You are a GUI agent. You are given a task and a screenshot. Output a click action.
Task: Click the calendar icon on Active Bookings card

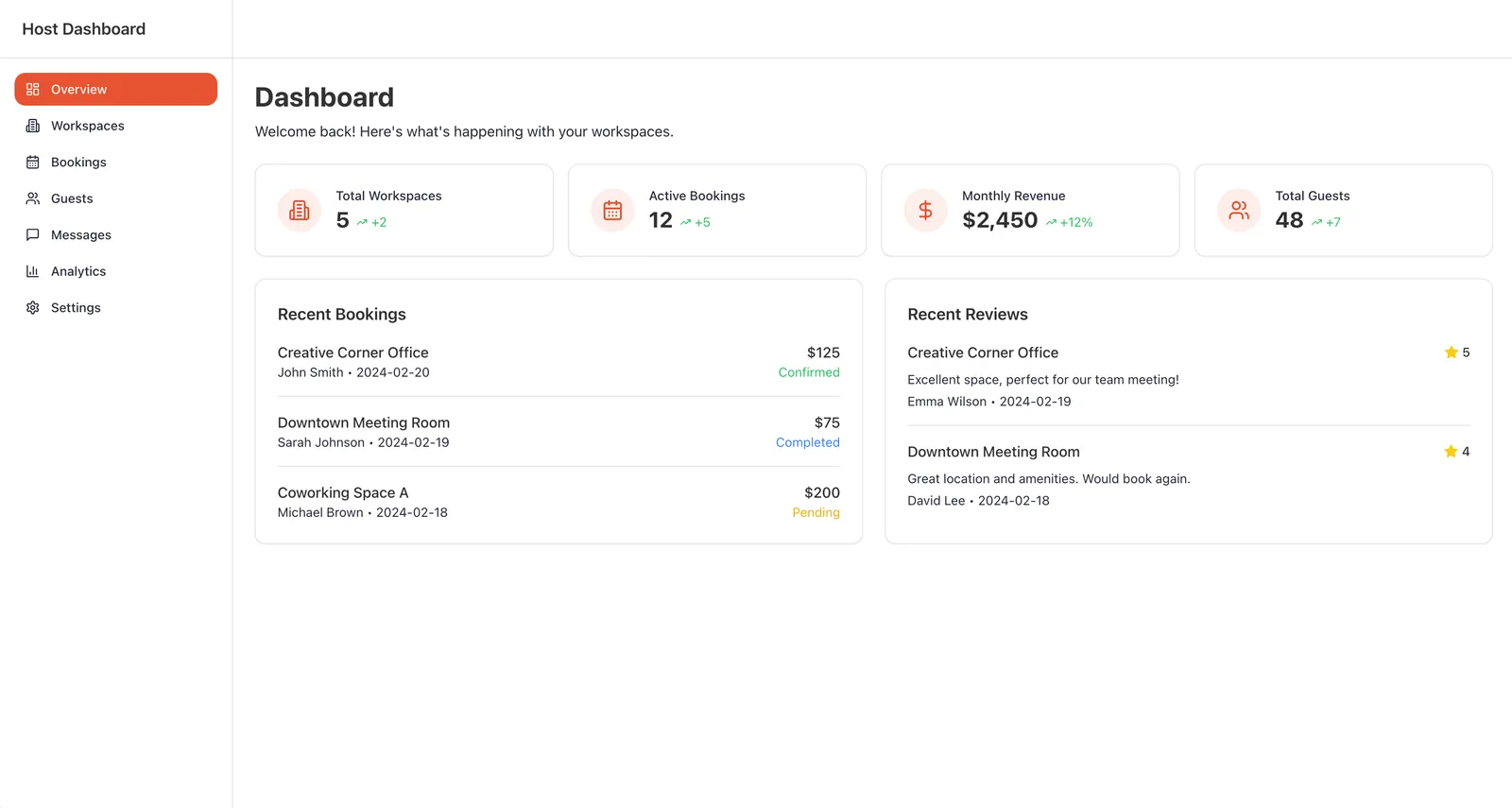[612, 210]
